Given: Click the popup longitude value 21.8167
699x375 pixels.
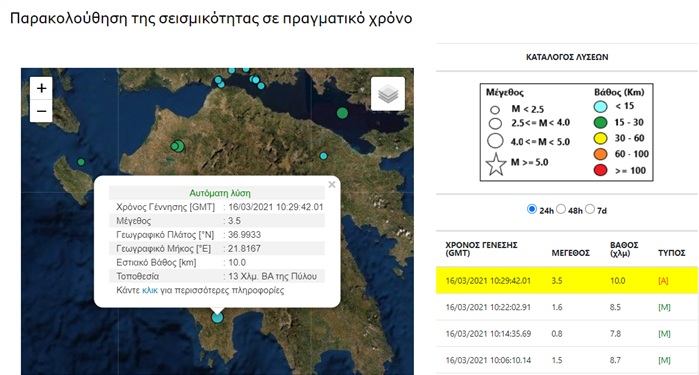Looking at the screenshot, I should (244, 248).
